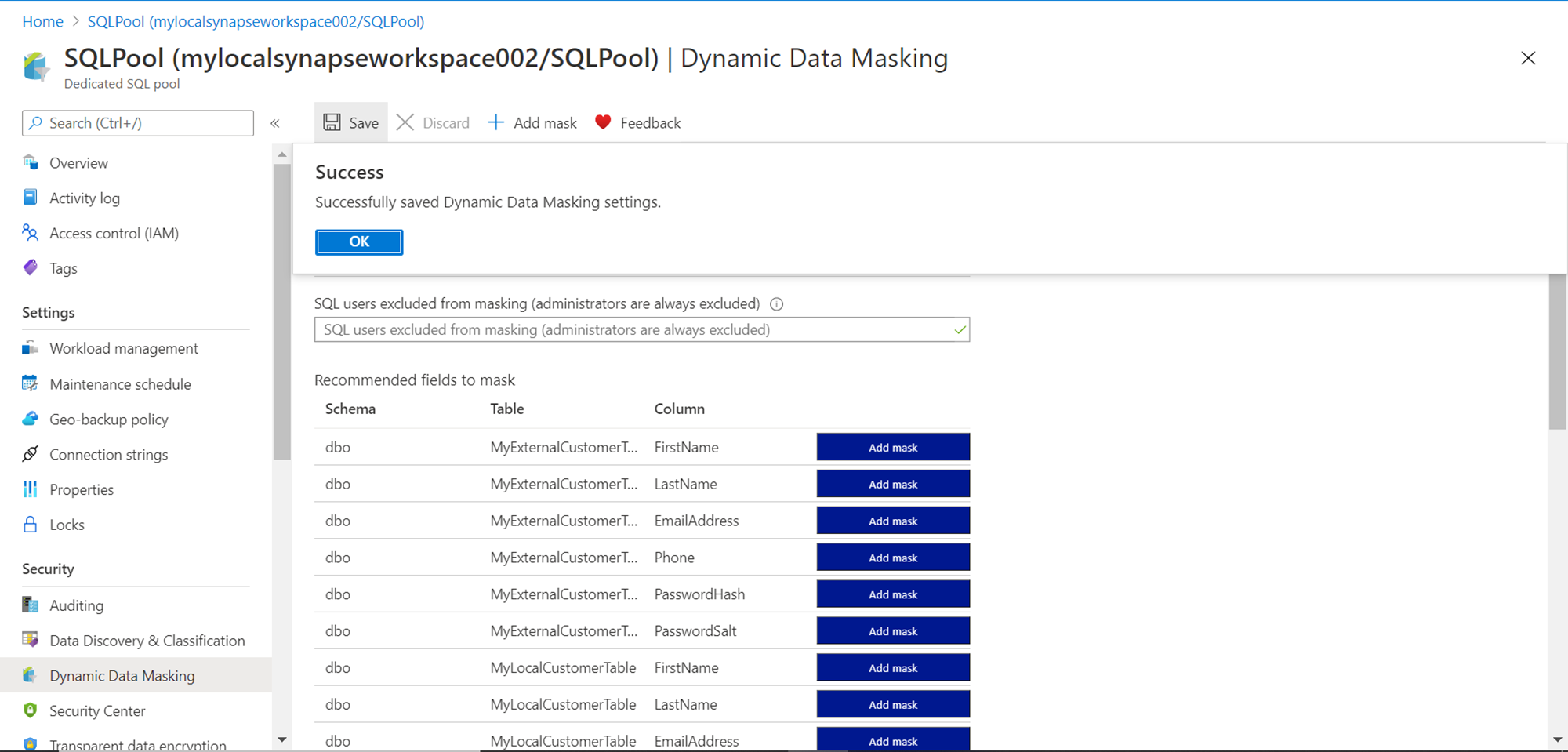Click the Security Center shield icon

[x=30, y=710]
